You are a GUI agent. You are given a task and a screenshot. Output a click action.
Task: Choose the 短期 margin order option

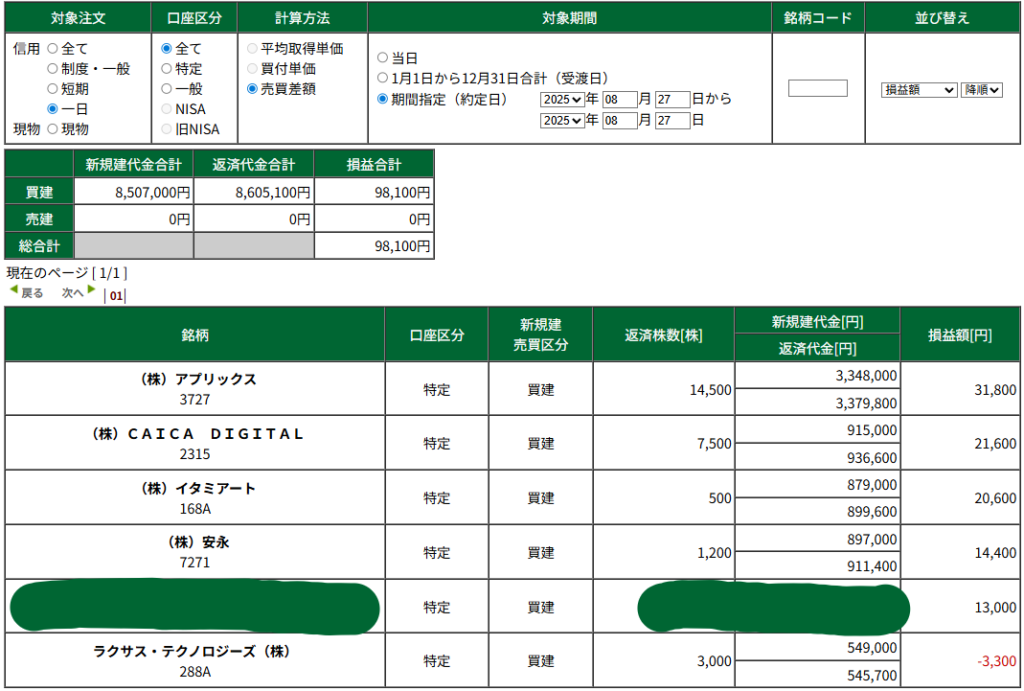52,89
